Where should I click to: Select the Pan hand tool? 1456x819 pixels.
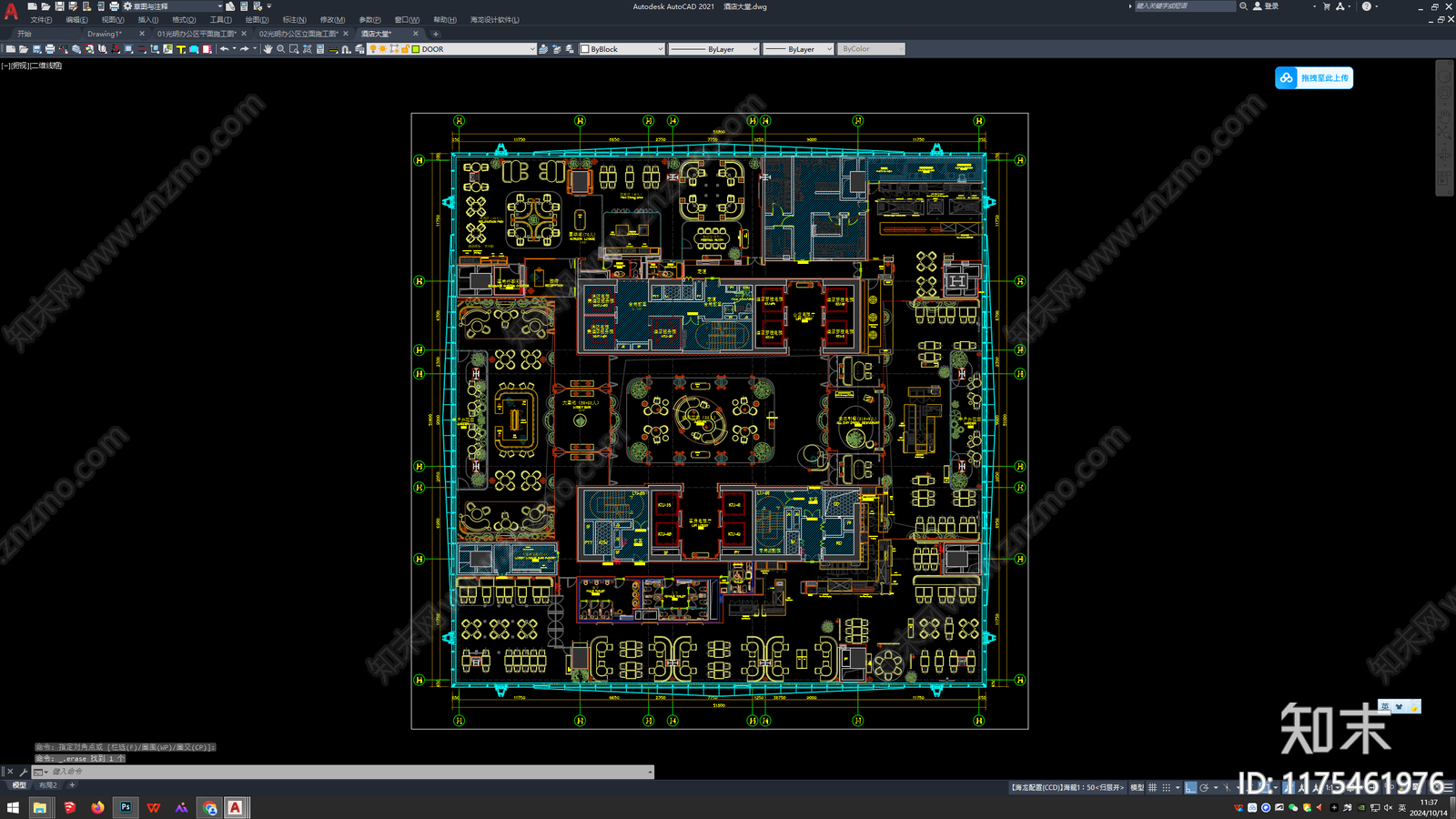[x=268, y=49]
